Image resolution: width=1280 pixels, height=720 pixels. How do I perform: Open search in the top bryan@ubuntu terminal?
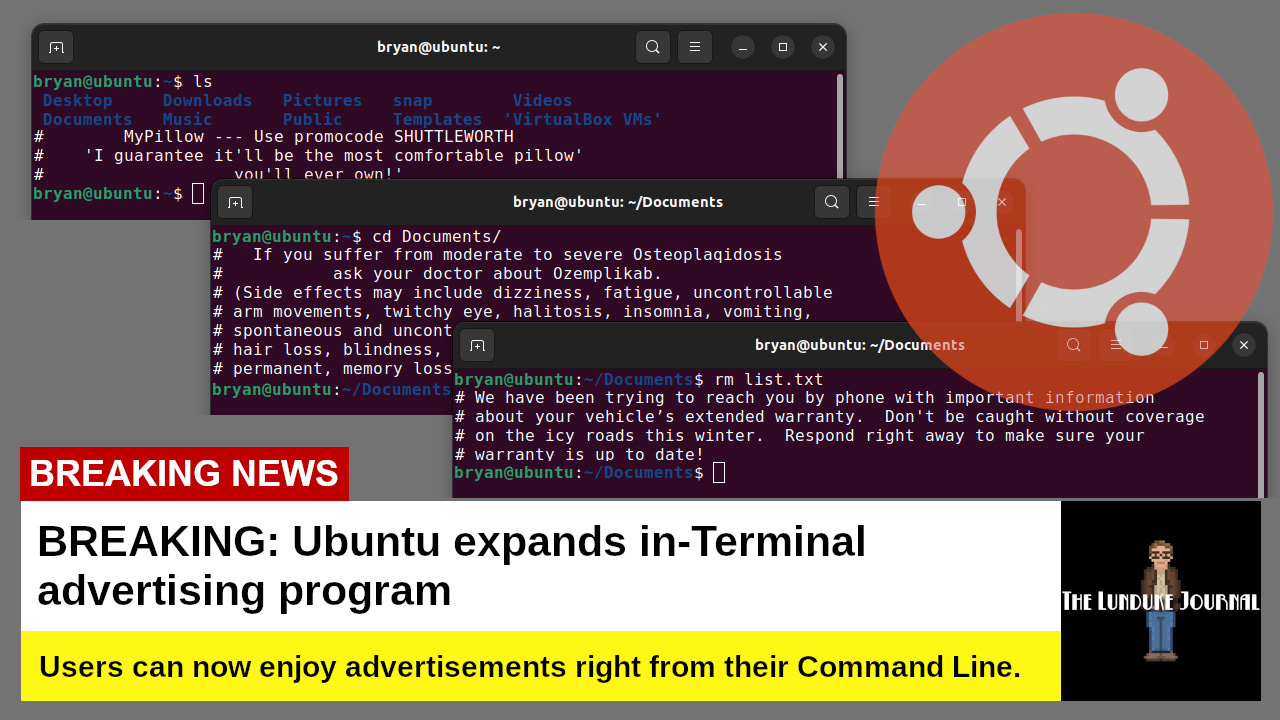point(653,47)
